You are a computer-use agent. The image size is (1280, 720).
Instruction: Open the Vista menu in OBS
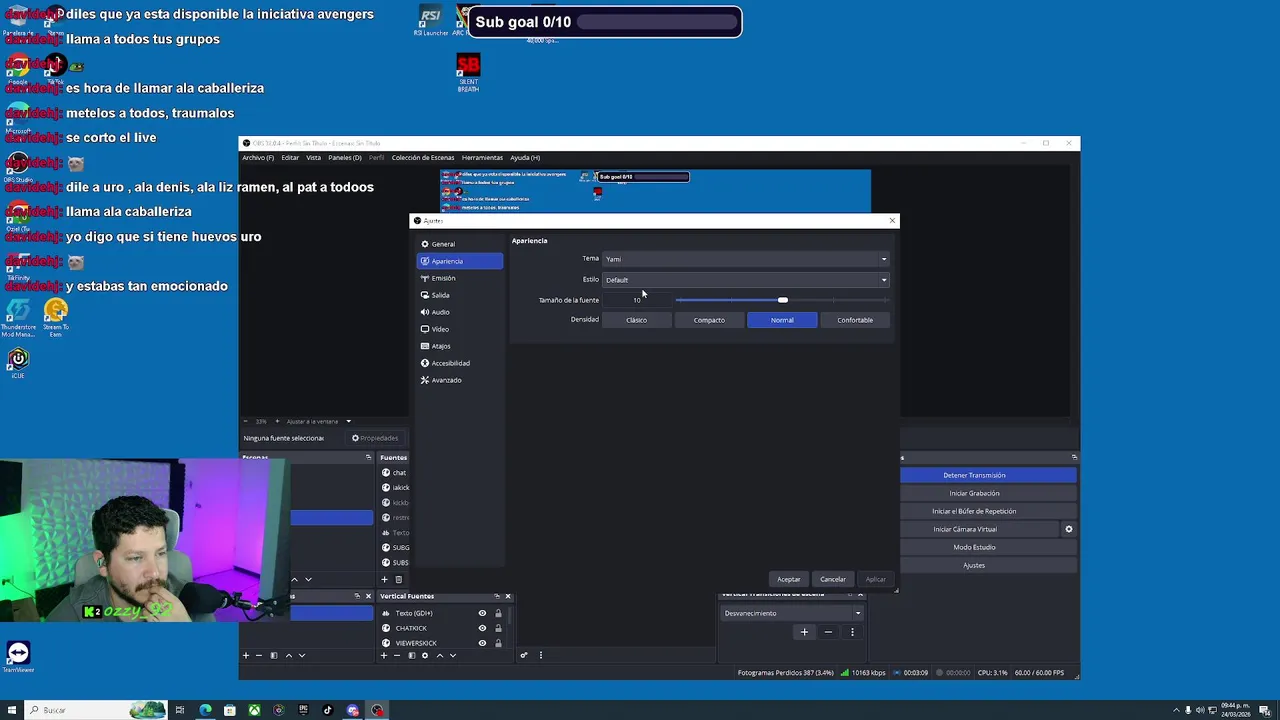pyautogui.click(x=313, y=157)
